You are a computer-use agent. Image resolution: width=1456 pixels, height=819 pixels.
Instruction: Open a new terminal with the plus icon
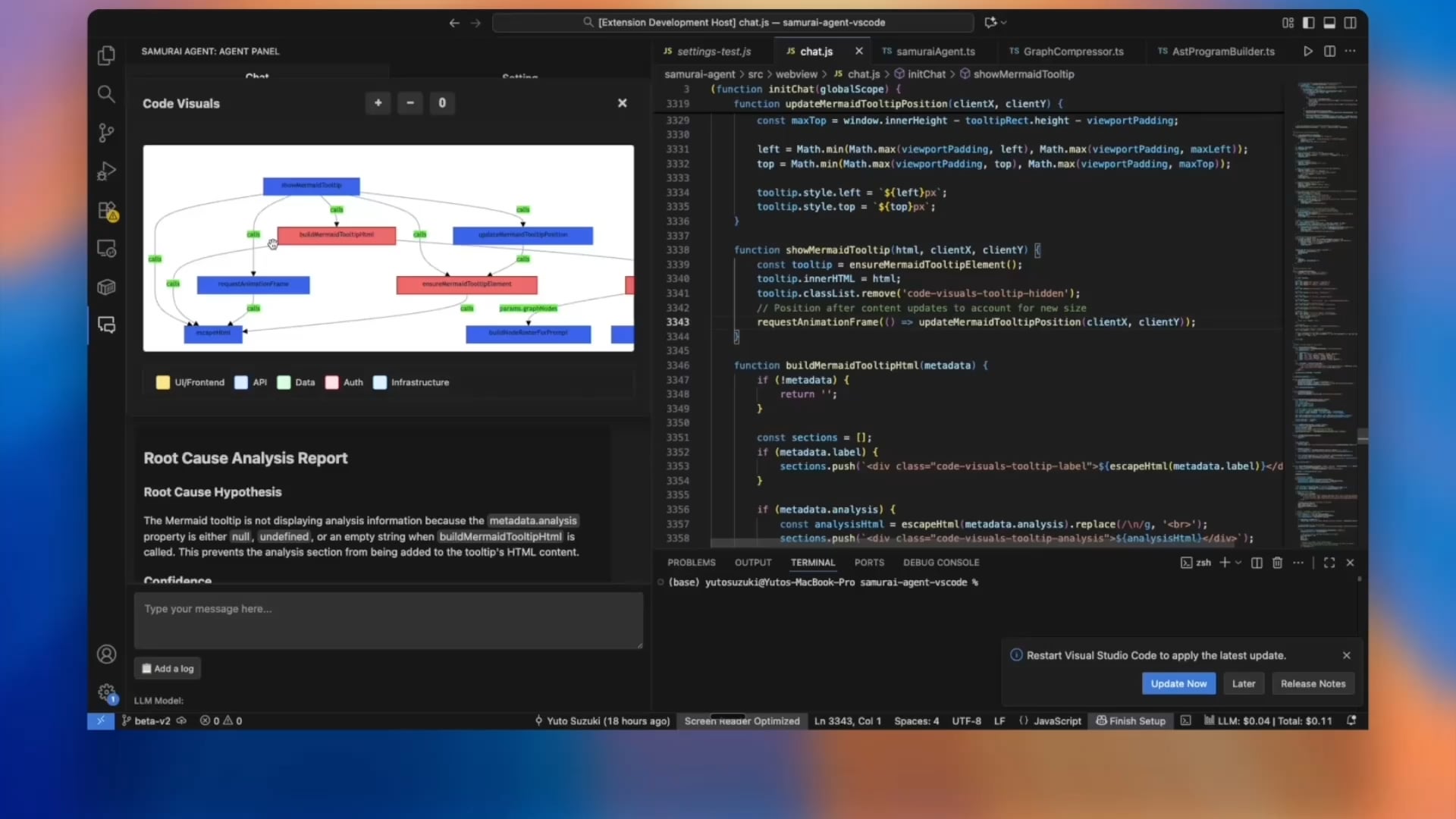(1225, 563)
